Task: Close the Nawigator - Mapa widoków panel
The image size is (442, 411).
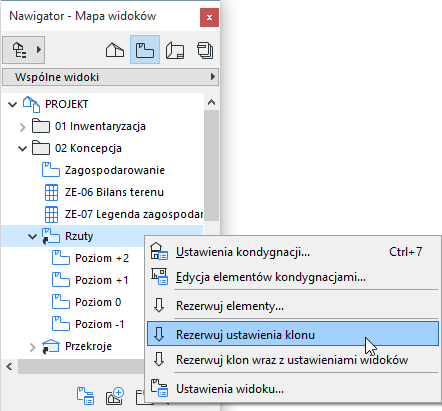Action: point(209,17)
